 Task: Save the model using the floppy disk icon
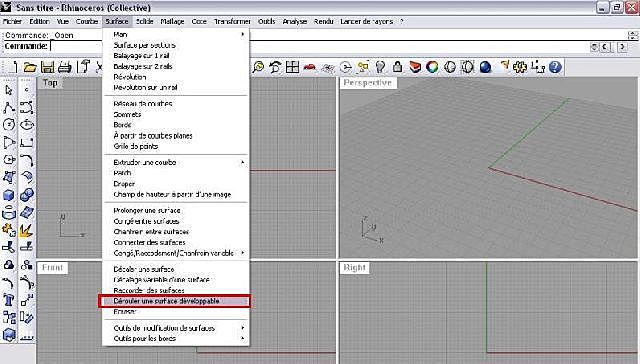[x=48, y=67]
